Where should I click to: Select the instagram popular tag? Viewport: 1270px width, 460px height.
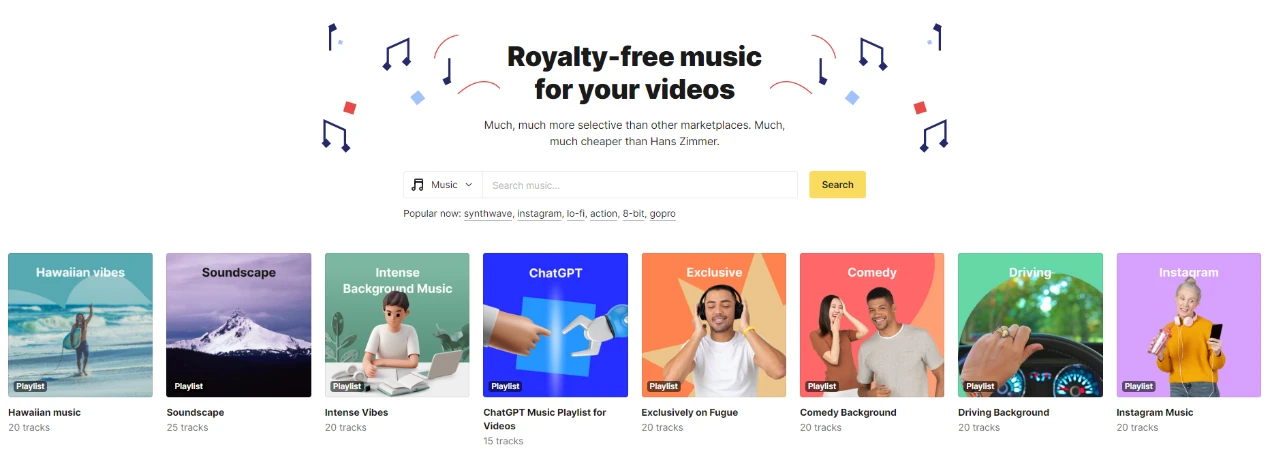pos(539,214)
